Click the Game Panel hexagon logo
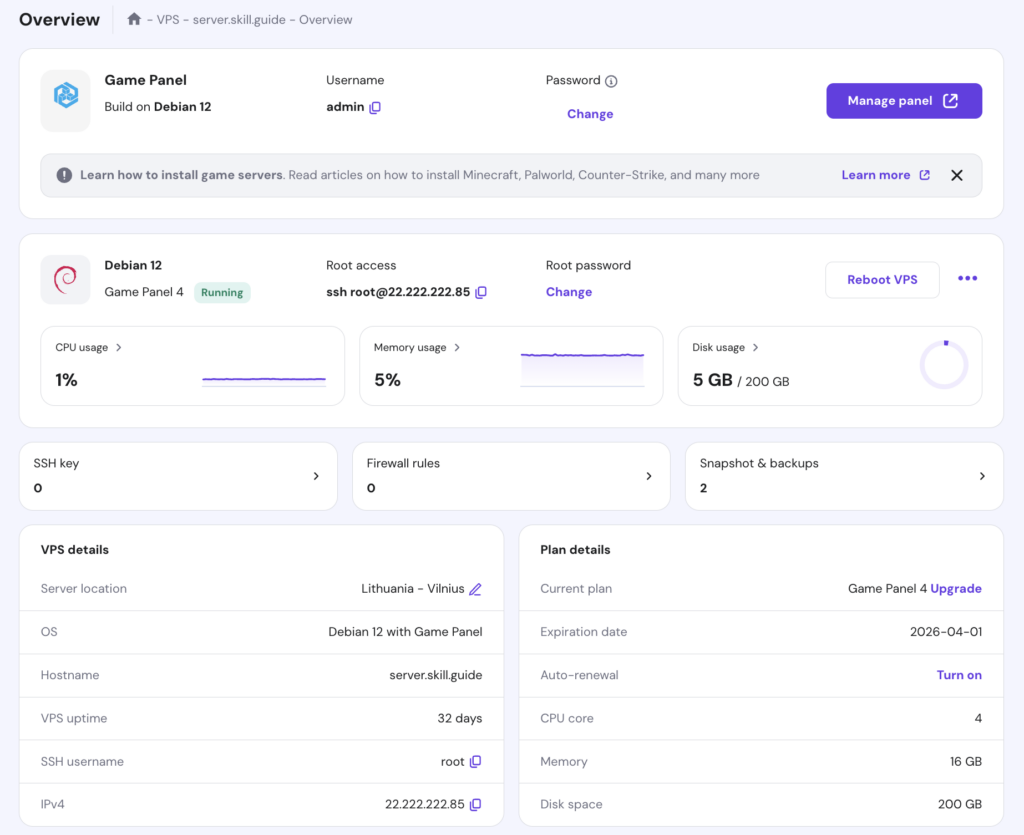The width and height of the screenshot is (1024, 835). pos(65,100)
